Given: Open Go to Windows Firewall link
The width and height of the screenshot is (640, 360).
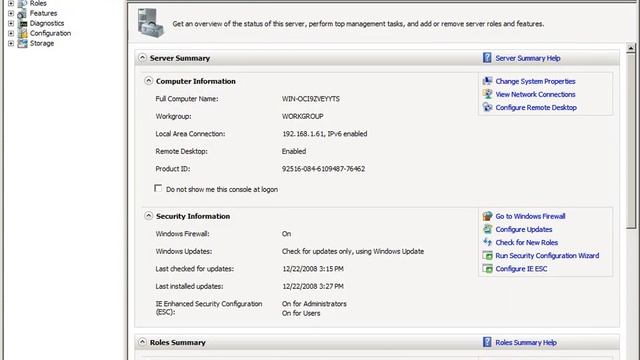Looking at the screenshot, I should click(x=530, y=216).
